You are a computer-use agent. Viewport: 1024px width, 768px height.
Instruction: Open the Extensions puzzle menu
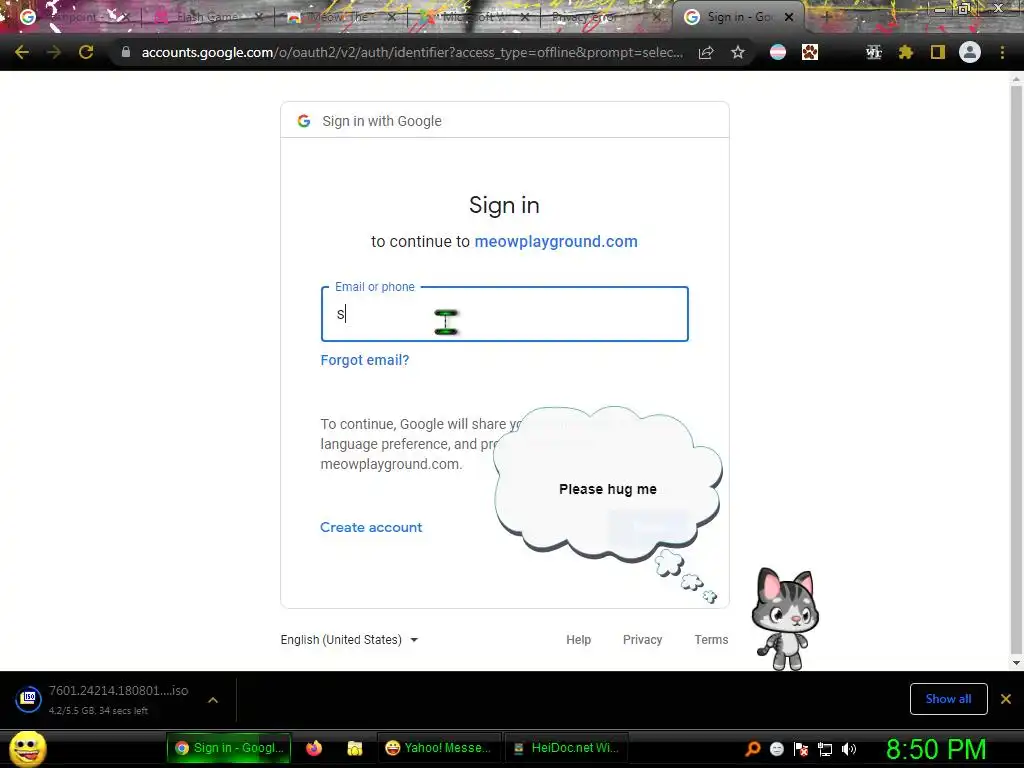point(906,52)
